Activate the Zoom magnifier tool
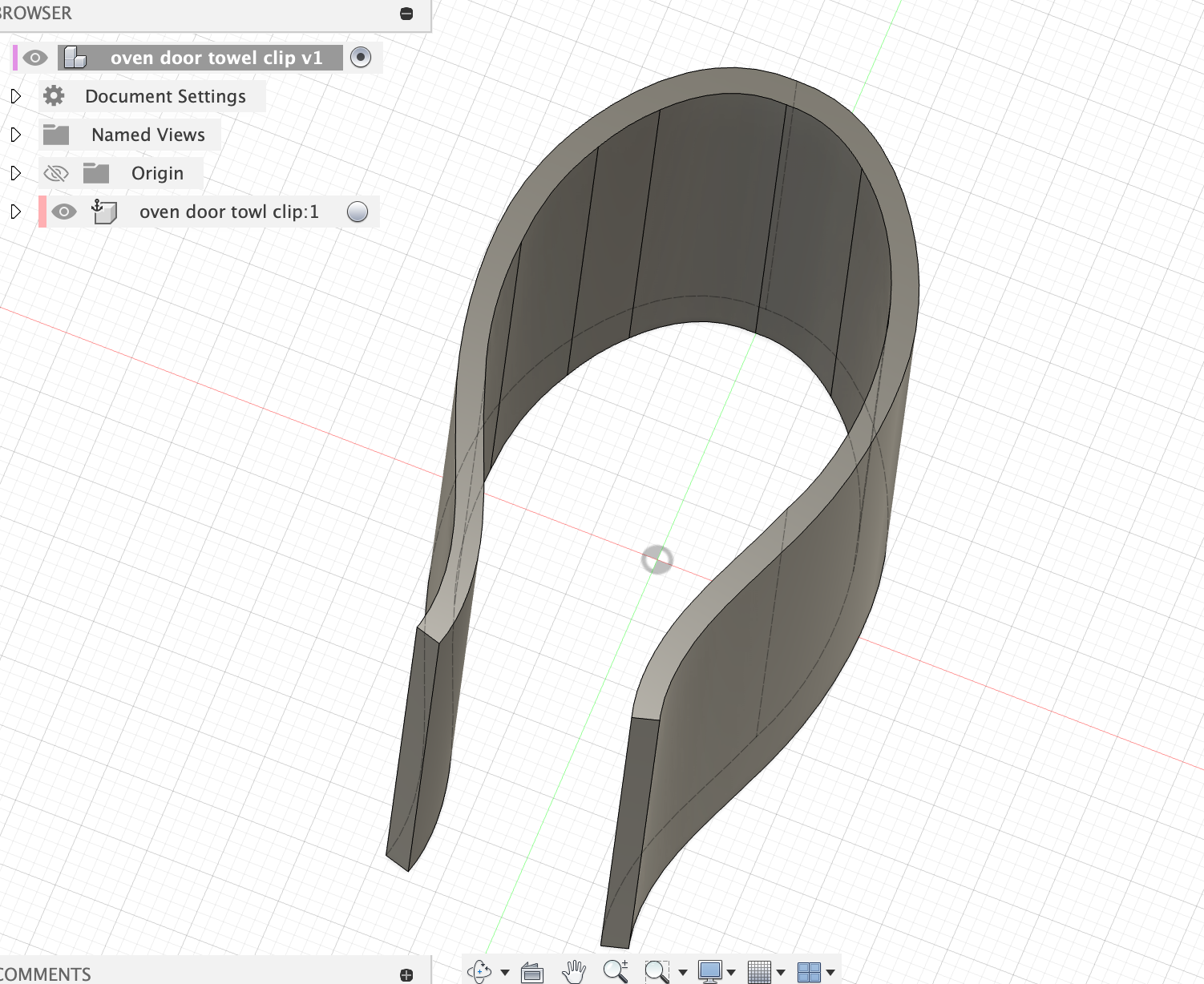Image resolution: width=1204 pixels, height=984 pixels. (616, 971)
